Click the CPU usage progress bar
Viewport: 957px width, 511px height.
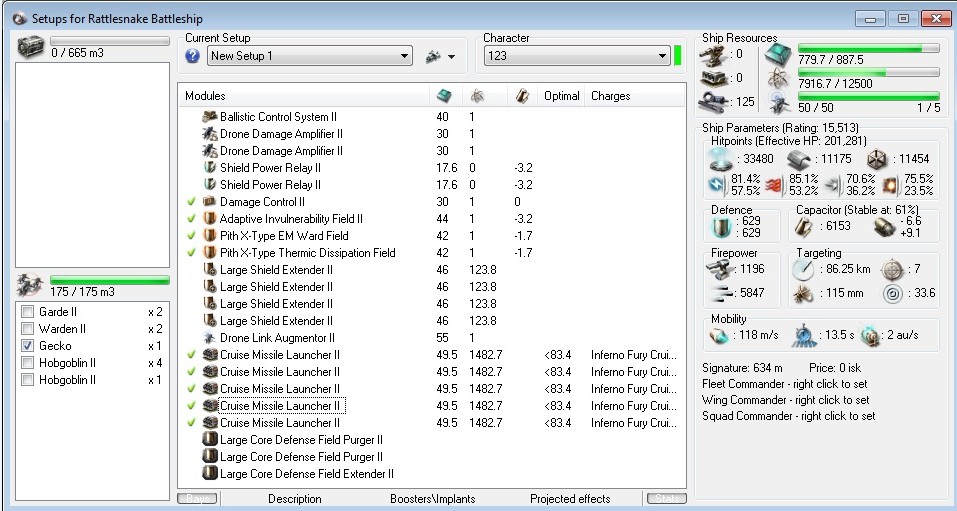pyautogui.click(x=869, y=49)
